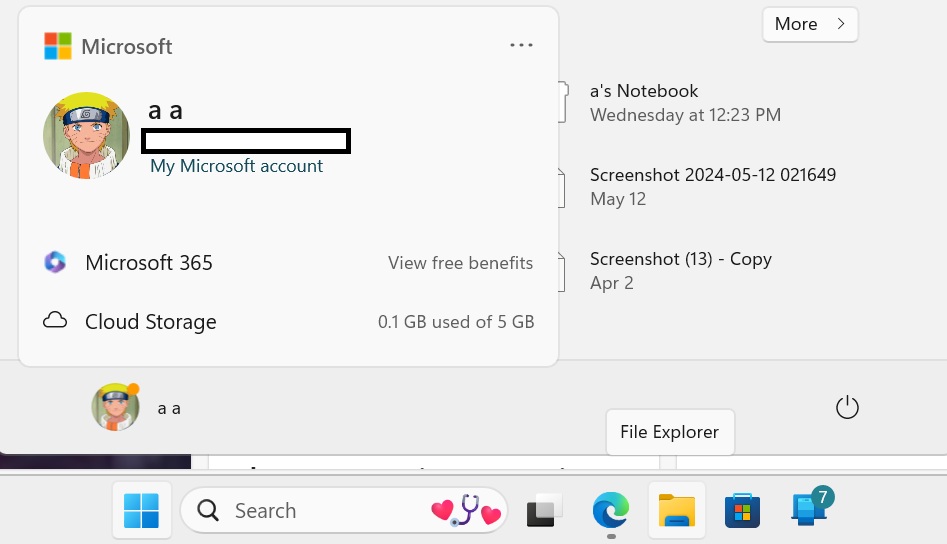The image size is (947, 544).
Task: Click the taskbar Search box
Action: [344, 511]
